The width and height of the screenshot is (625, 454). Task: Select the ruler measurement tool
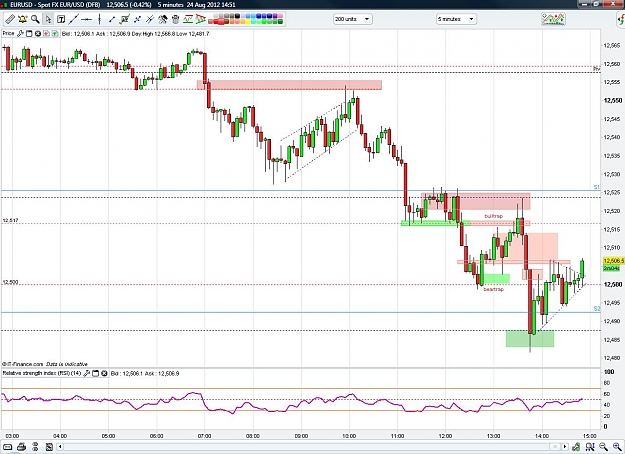click(10, 19)
